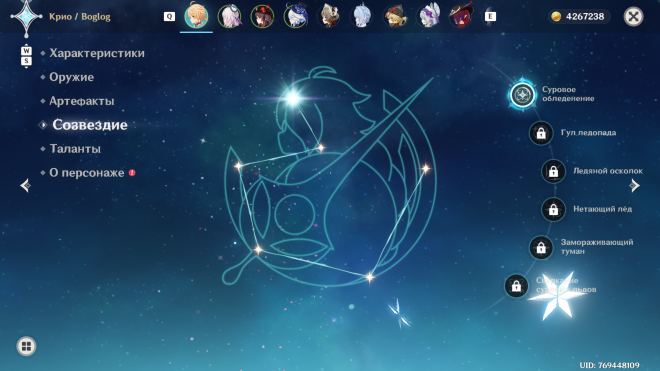Screen dimensions: 660x371
Task: Click the bottom locked constellation node
Action: coord(516,286)
